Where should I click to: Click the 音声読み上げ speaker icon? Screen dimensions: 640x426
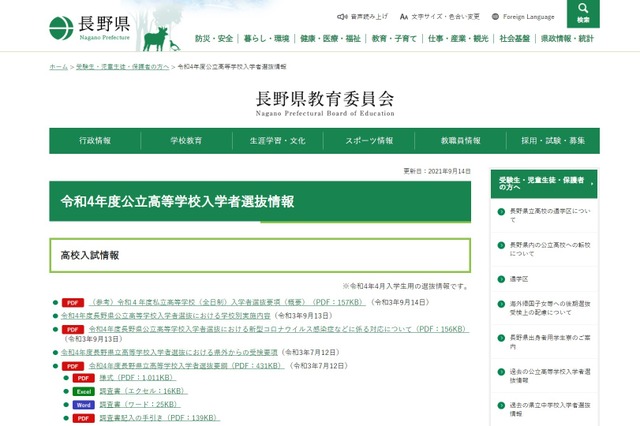(x=342, y=17)
